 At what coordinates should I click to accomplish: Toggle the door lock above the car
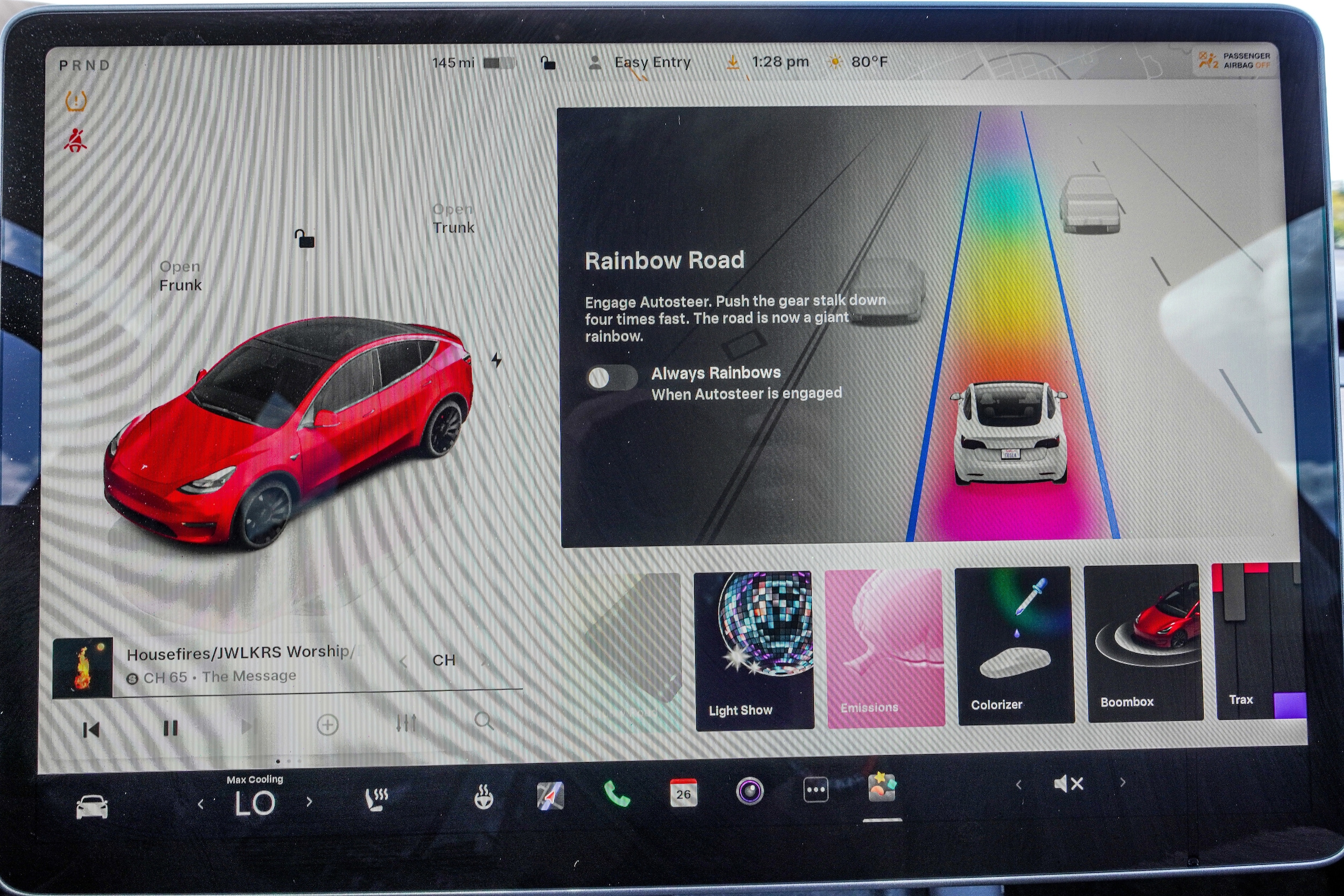pos(305,238)
